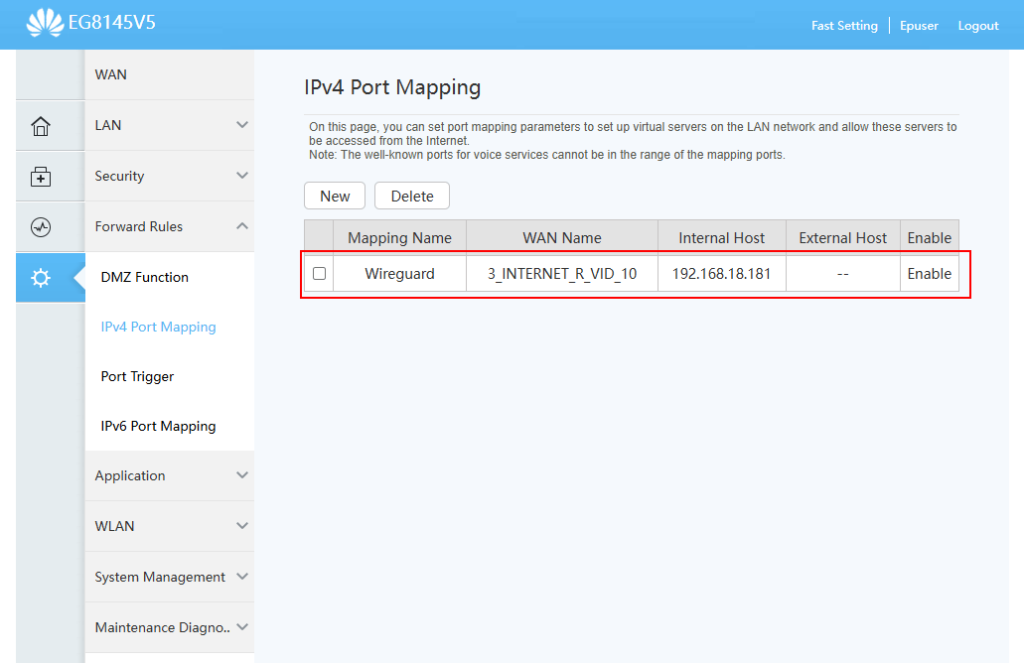Tick the Wireguard rule checkbox

point(319,273)
